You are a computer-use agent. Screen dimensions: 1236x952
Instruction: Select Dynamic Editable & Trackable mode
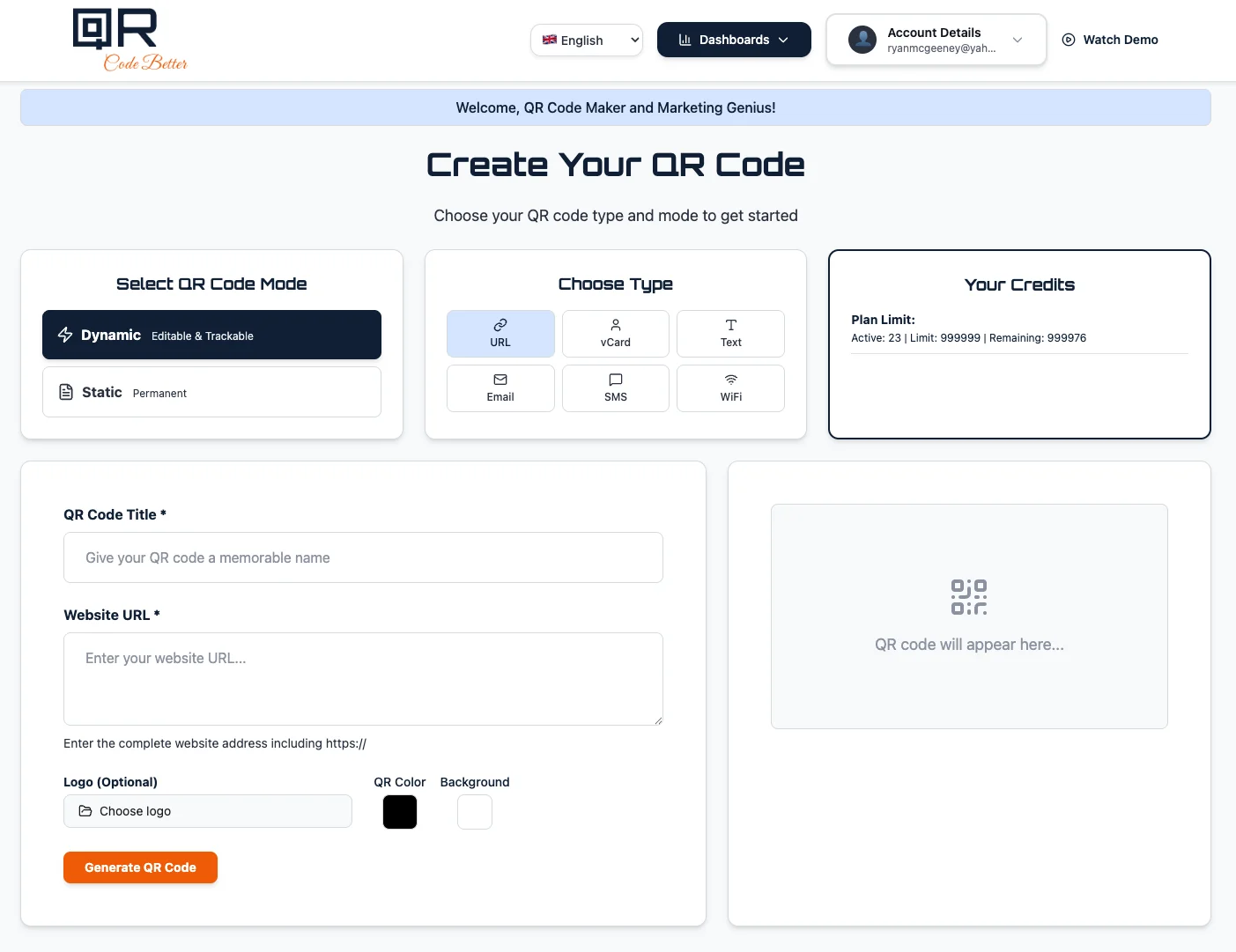pos(211,335)
